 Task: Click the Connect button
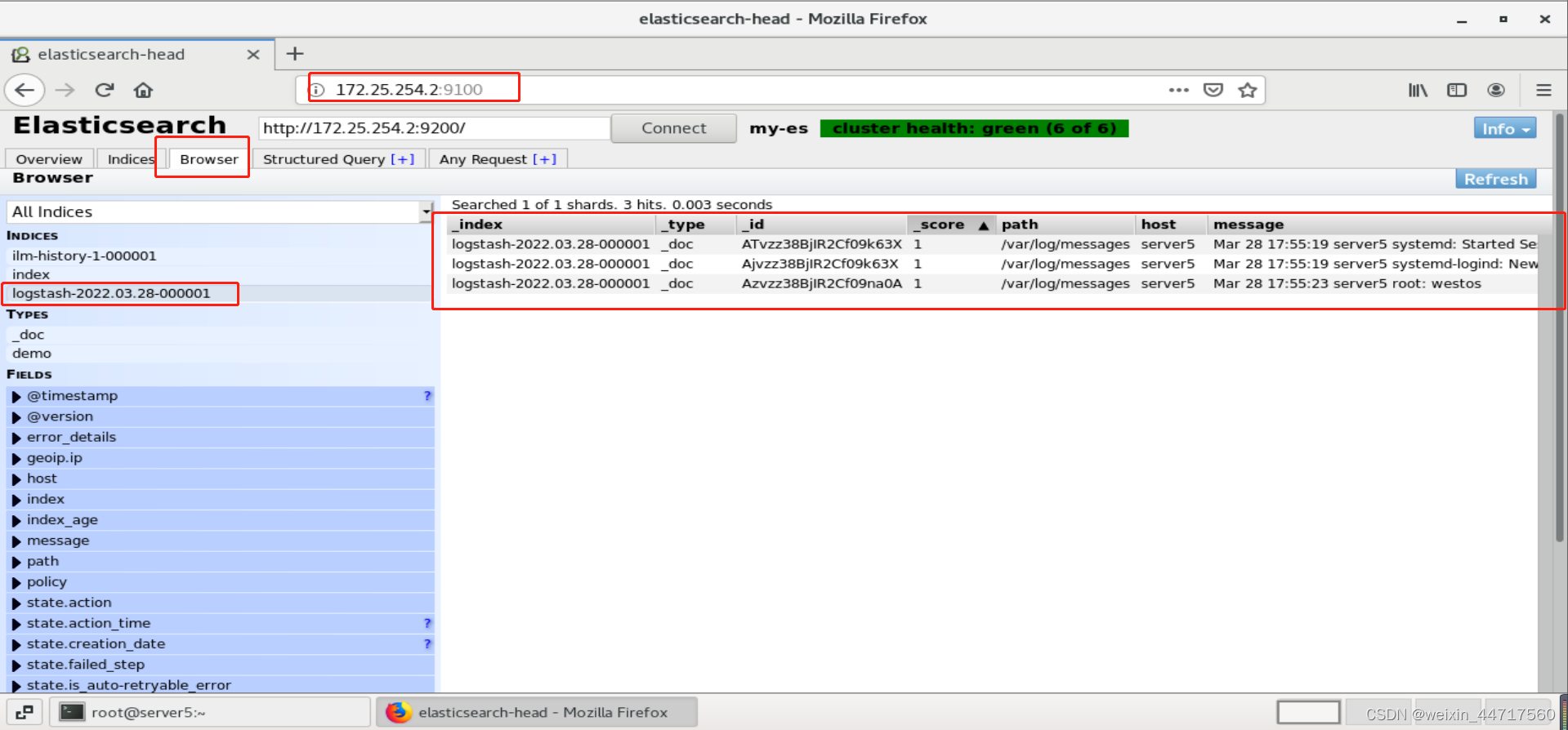coord(674,128)
